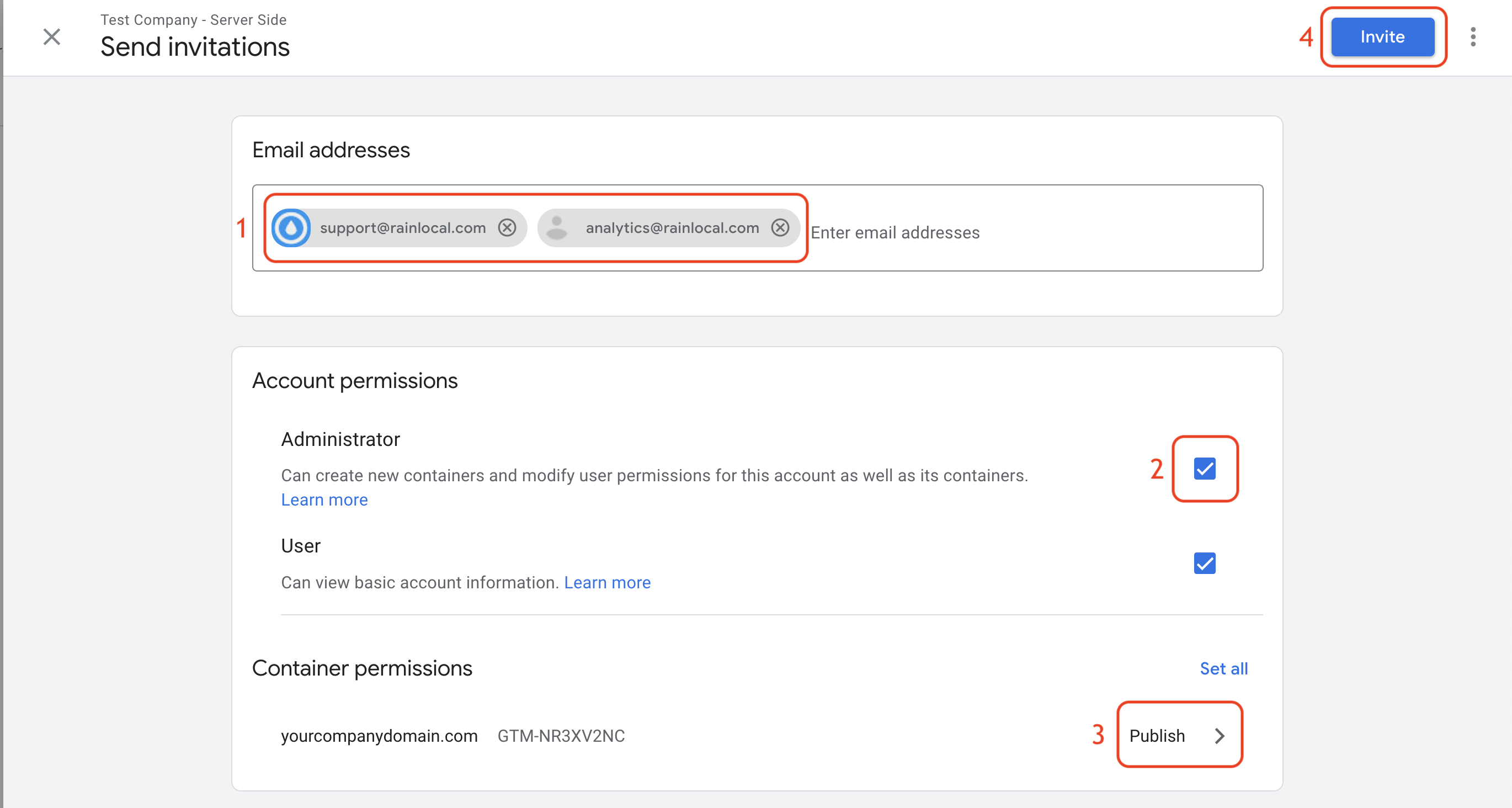Remove the analytics@rainlocal.com chip
1512x808 pixels.
coord(780,228)
